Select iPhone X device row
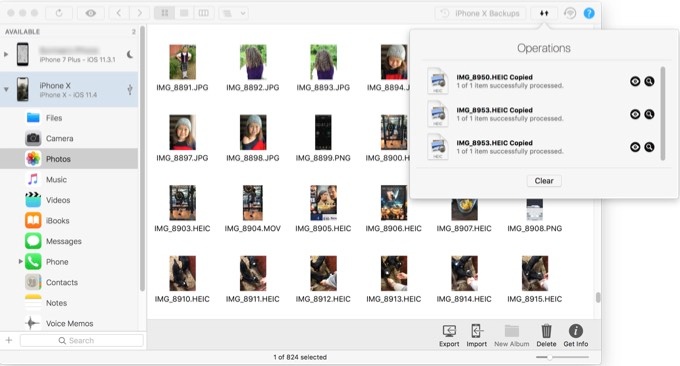The image size is (680, 366). coord(69,89)
